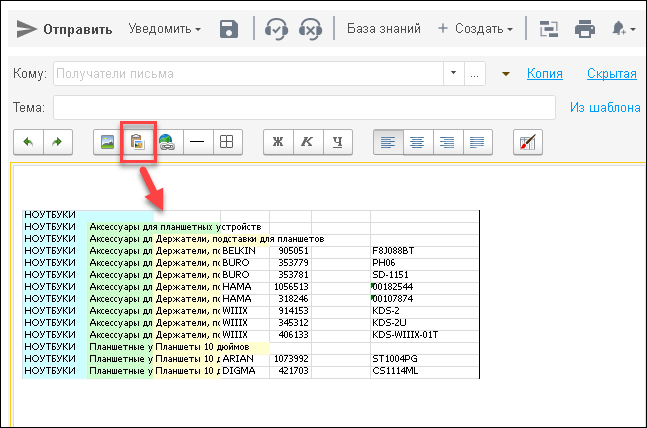Toggle italic К formatting
This screenshot has height=428, width=647.
tap(307, 142)
